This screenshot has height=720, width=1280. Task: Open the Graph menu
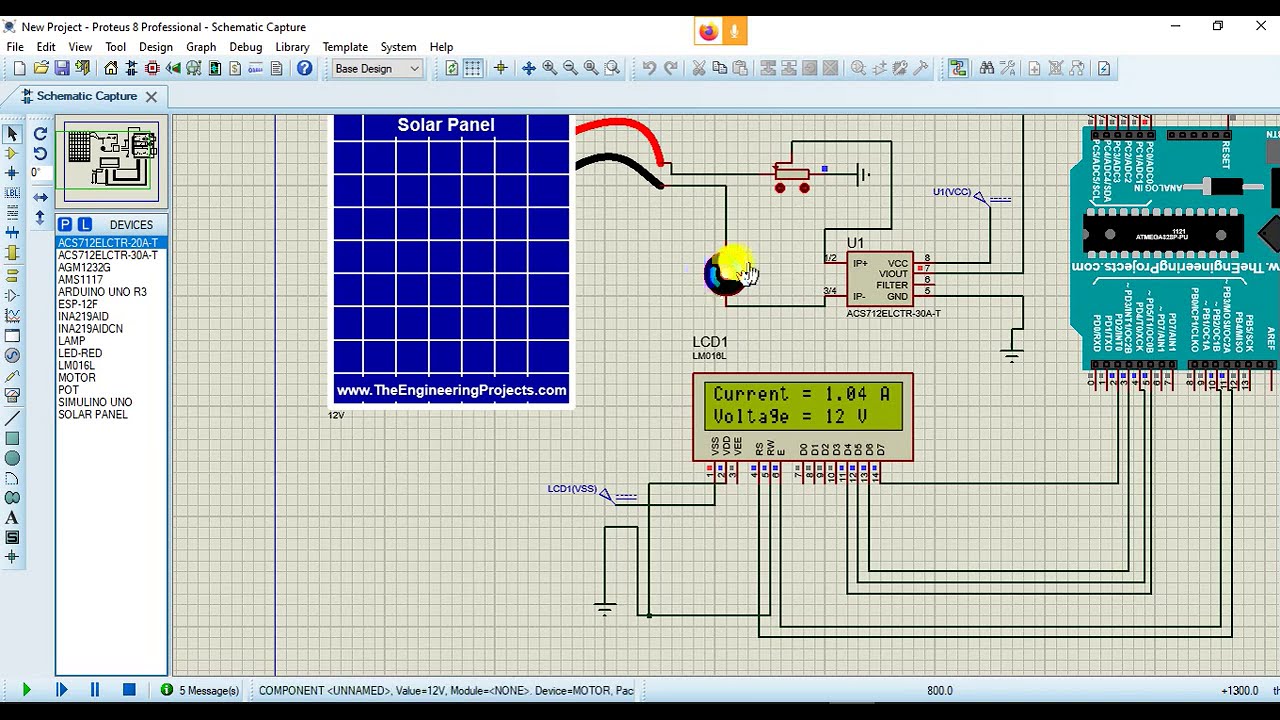coord(201,47)
